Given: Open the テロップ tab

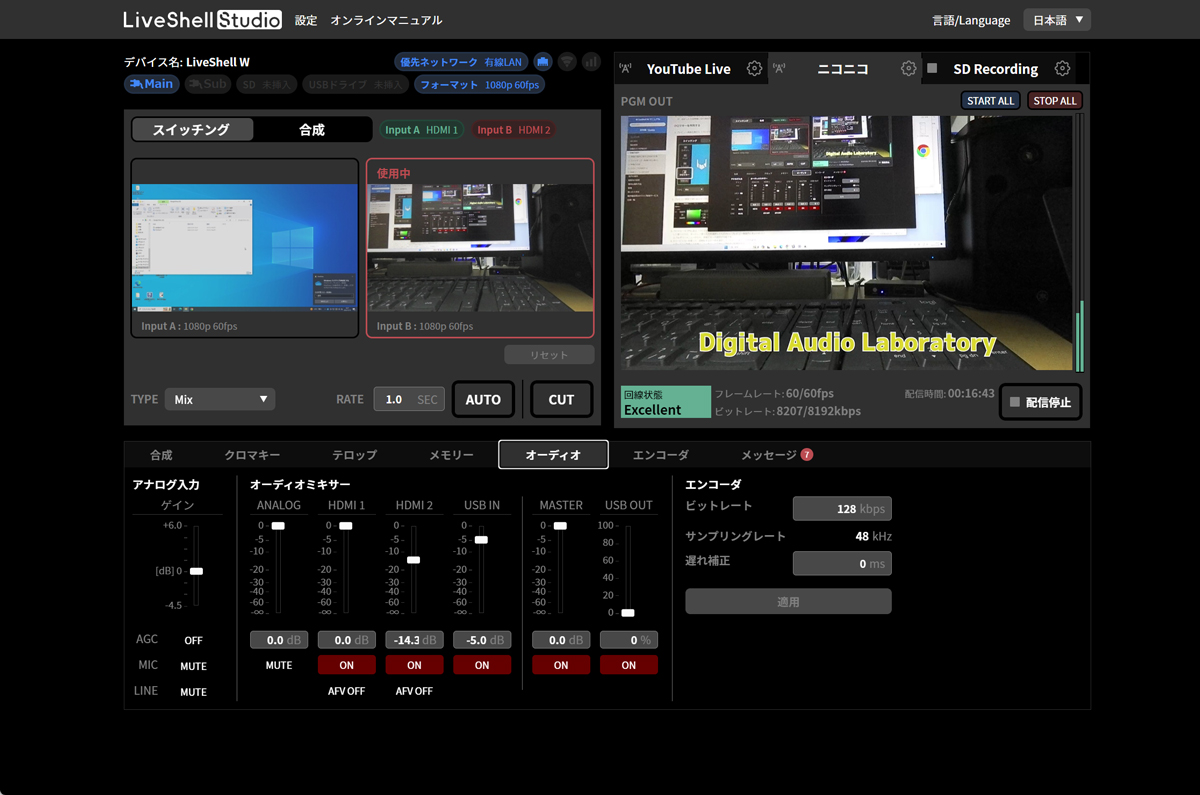Looking at the screenshot, I should pyautogui.click(x=354, y=455).
